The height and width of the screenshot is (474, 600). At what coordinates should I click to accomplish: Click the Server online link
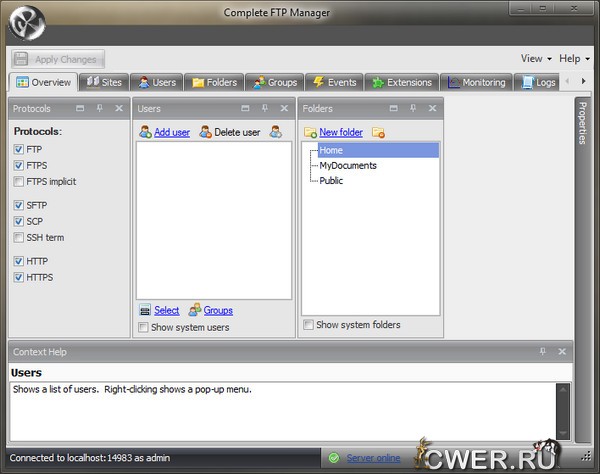click(373, 458)
